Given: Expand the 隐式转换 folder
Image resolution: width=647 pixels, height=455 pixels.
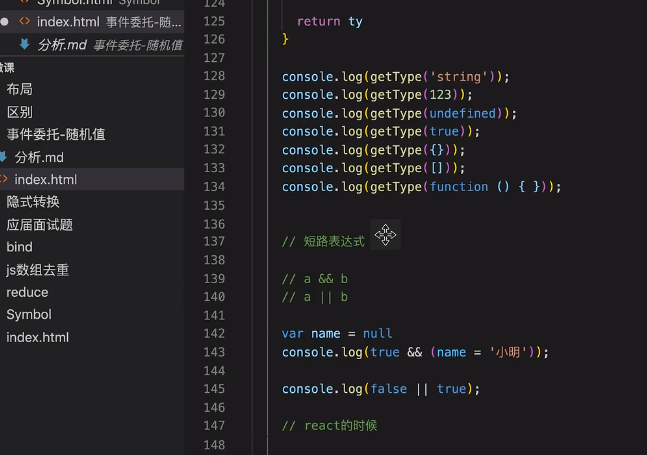Looking at the screenshot, I should 33,202.
